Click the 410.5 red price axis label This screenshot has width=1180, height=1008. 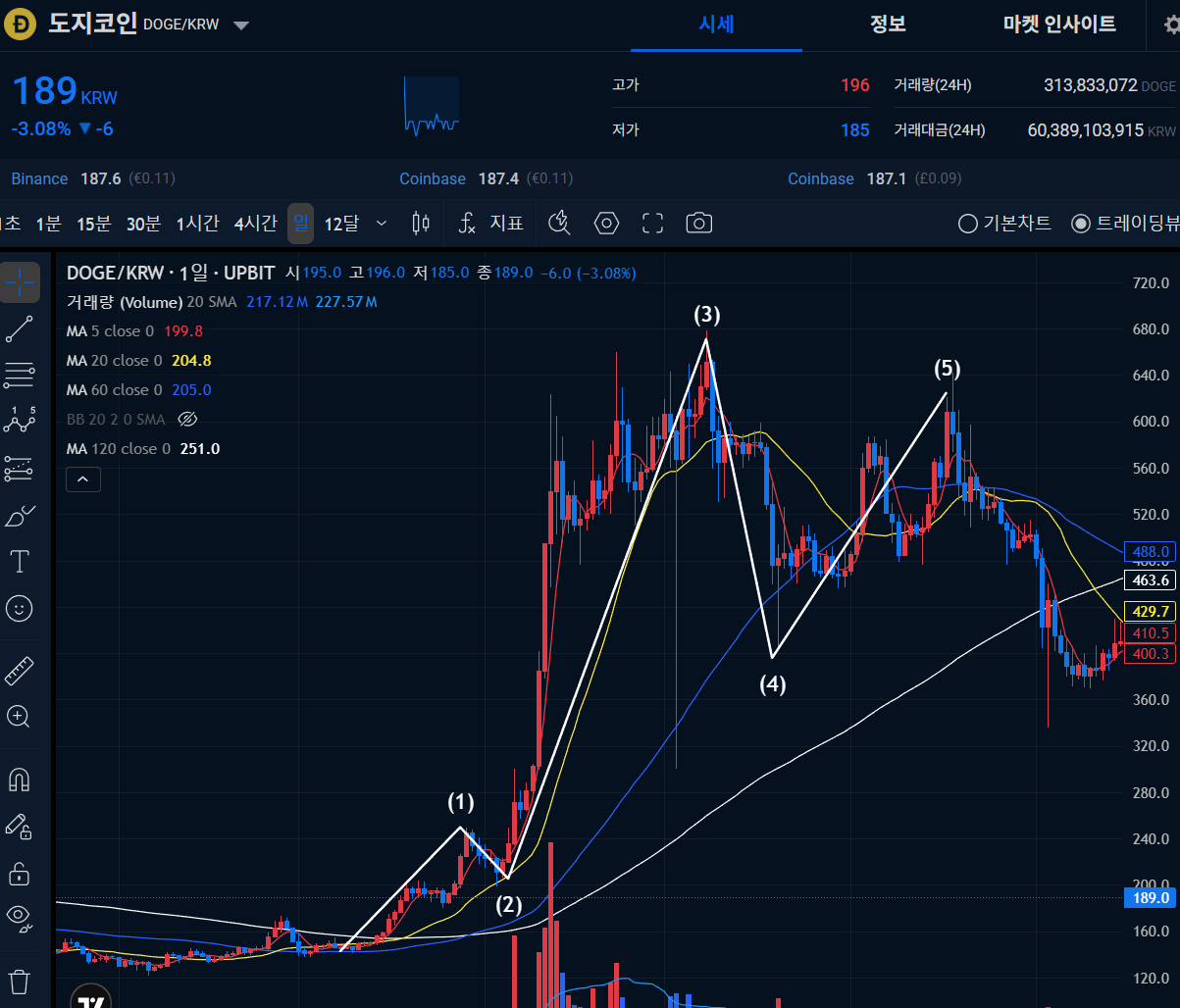point(1151,633)
